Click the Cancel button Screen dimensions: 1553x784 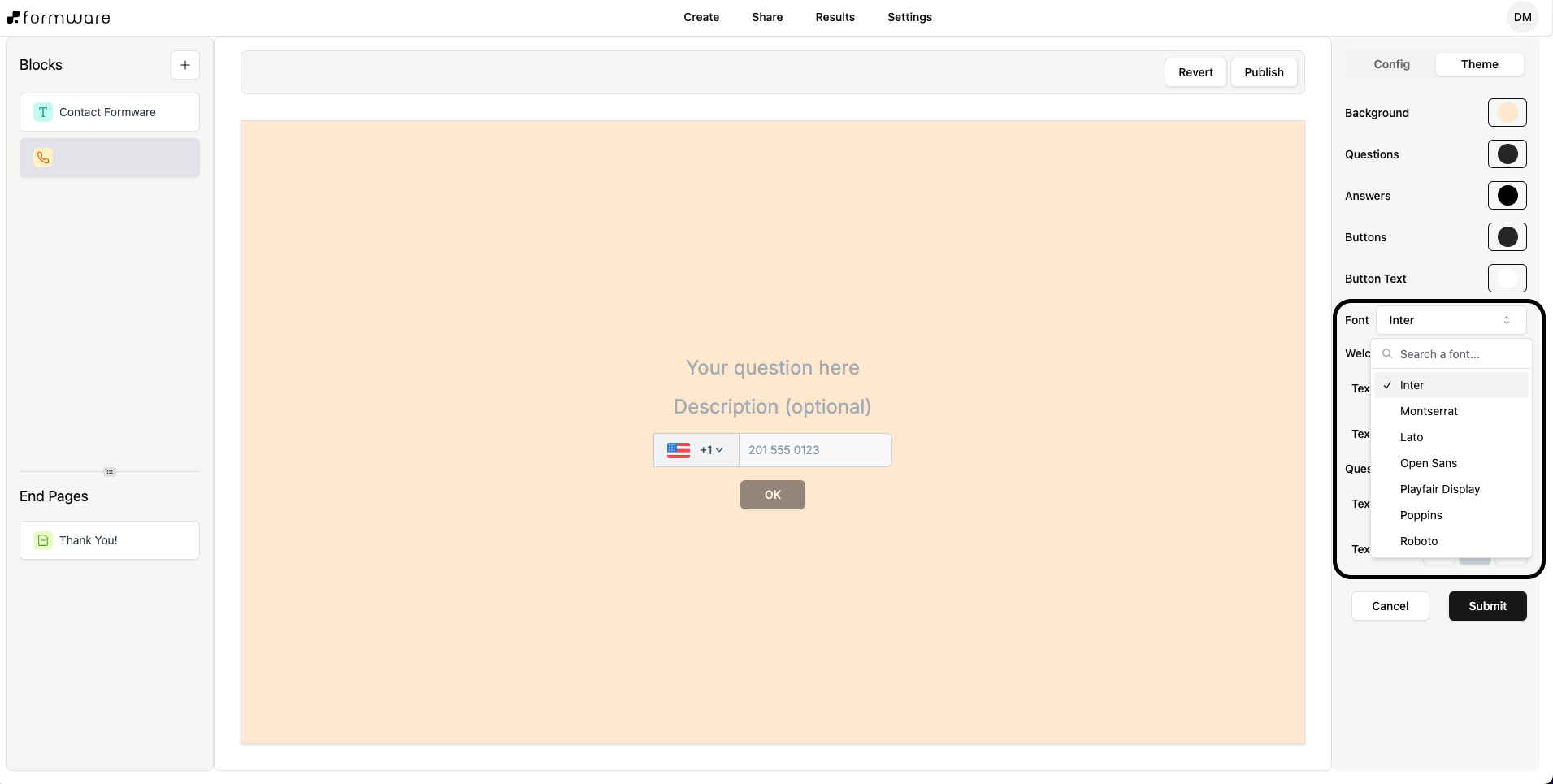pos(1390,606)
